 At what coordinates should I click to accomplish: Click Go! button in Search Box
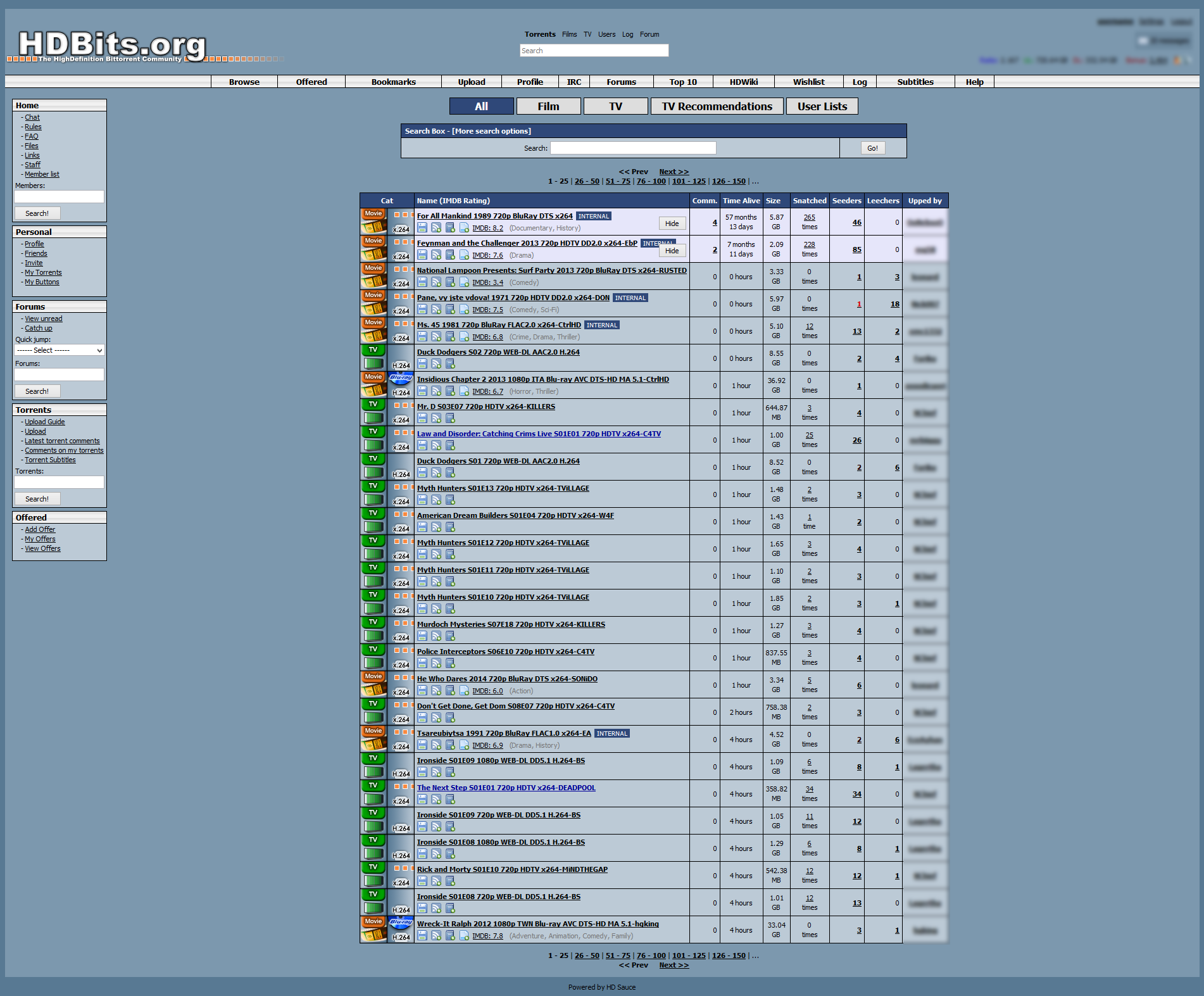(872, 148)
